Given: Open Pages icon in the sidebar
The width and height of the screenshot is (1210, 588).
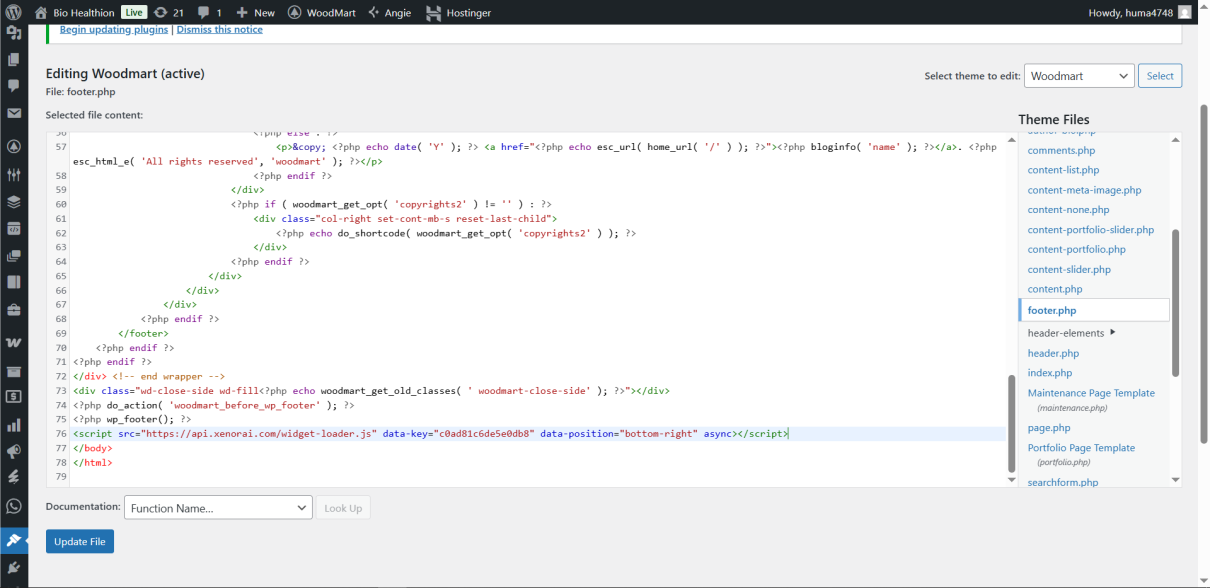Looking at the screenshot, I should point(14,59).
